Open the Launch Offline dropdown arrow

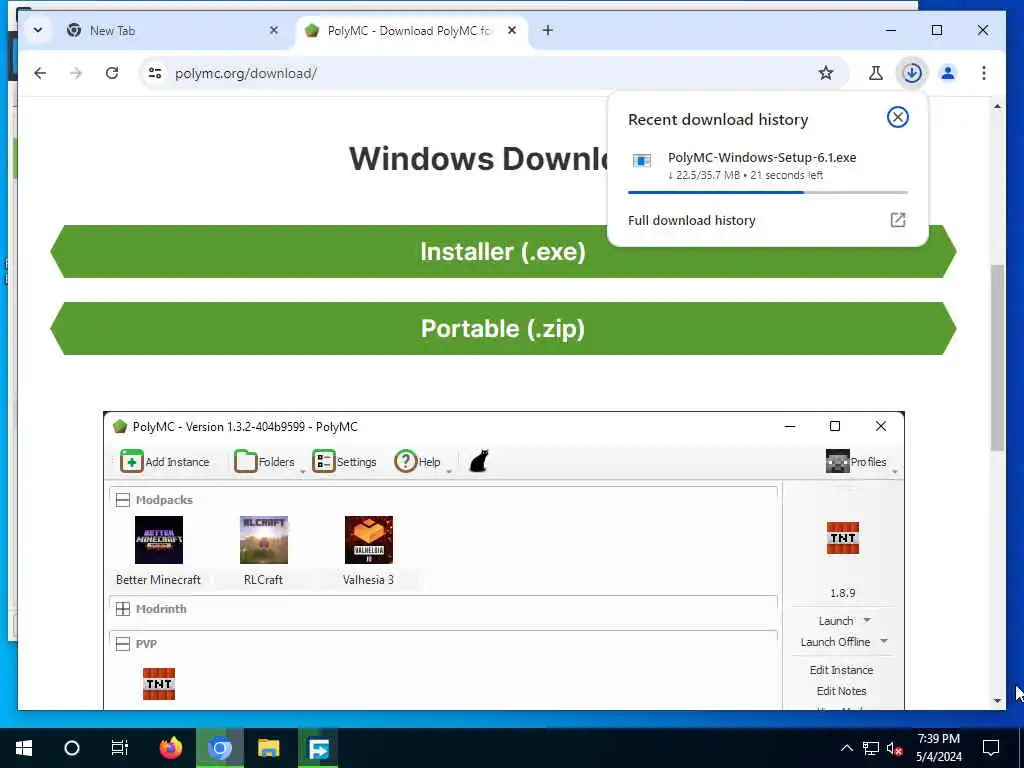coord(884,641)
